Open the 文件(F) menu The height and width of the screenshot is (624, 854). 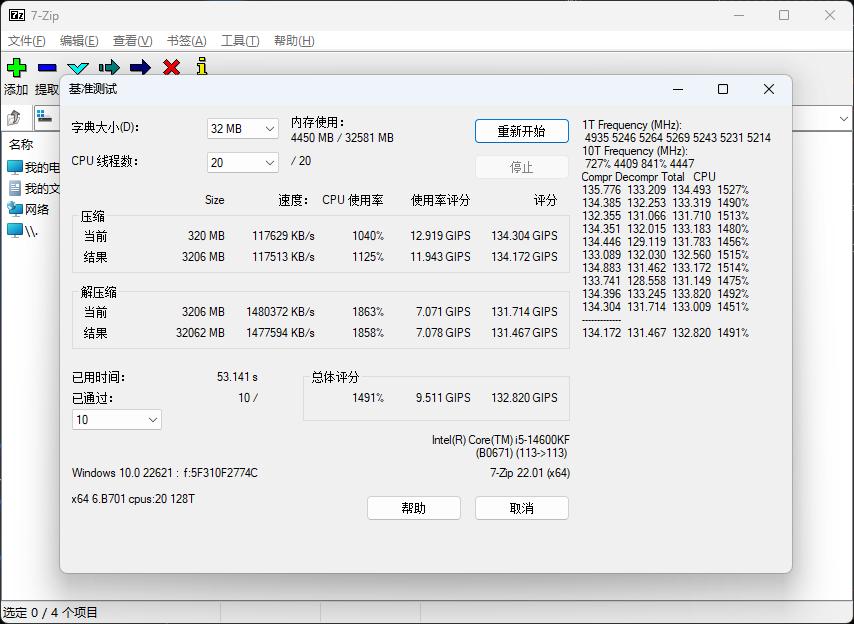tap(26, 41)
